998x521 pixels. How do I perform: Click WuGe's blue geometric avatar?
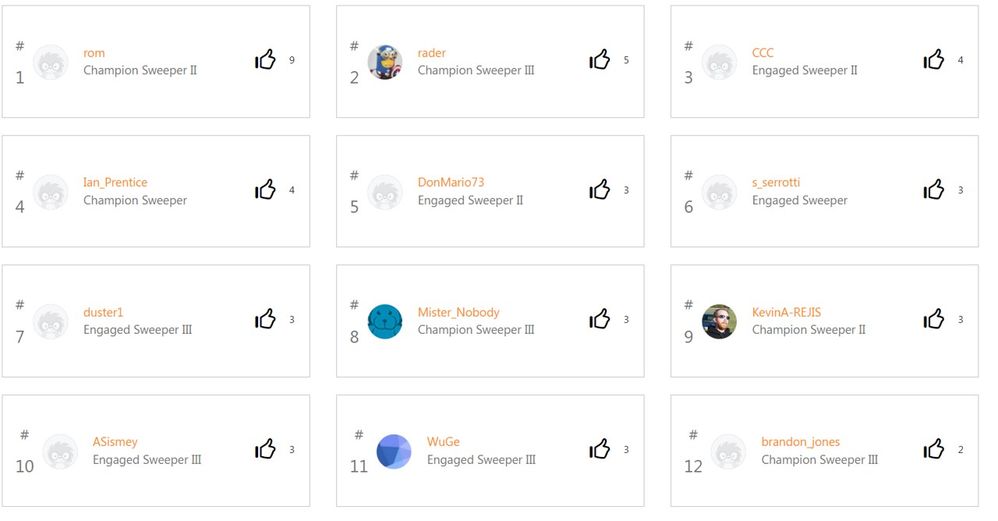pos(394,452)
